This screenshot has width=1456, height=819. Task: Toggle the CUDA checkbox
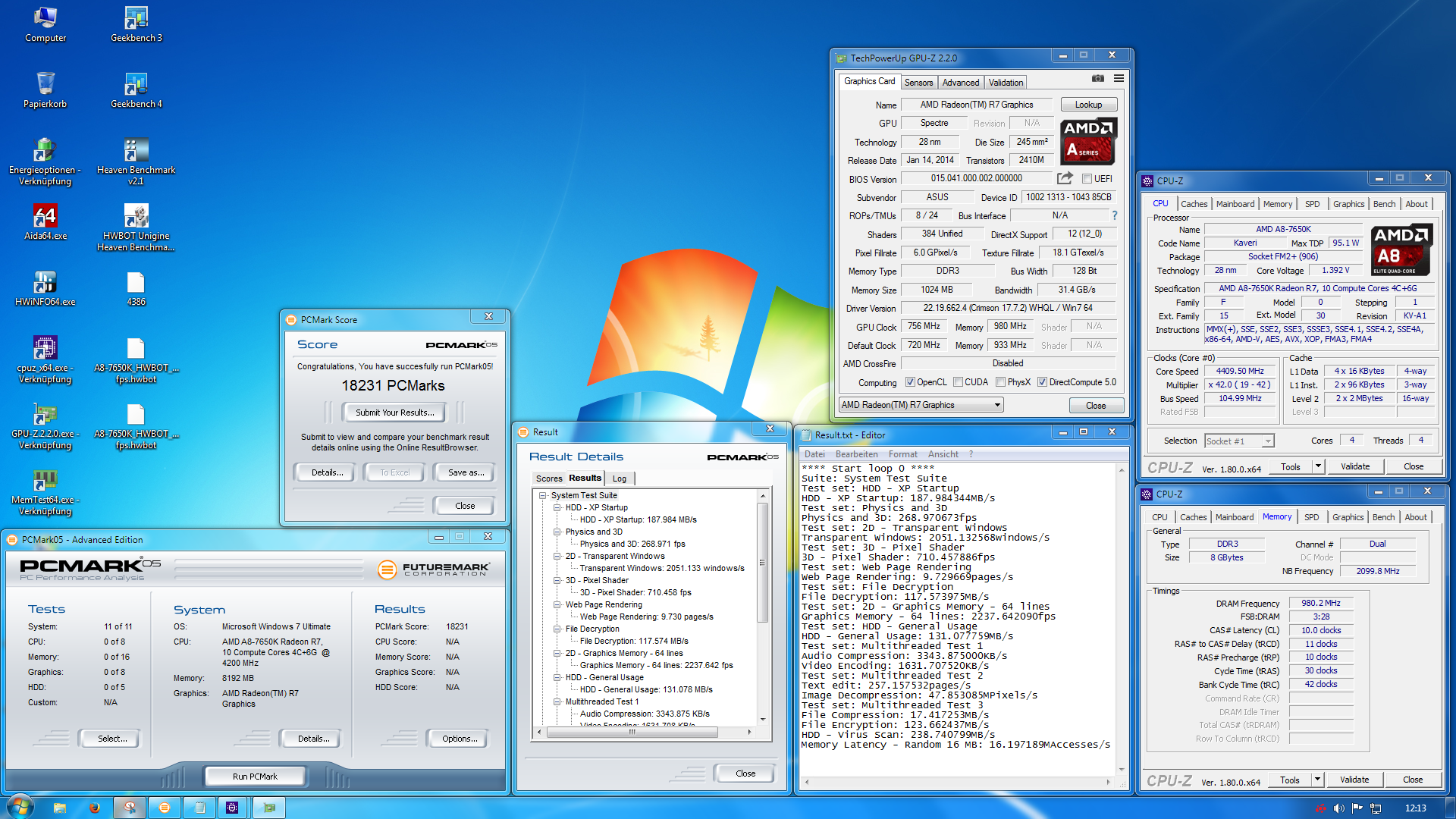tap(958, 382)
